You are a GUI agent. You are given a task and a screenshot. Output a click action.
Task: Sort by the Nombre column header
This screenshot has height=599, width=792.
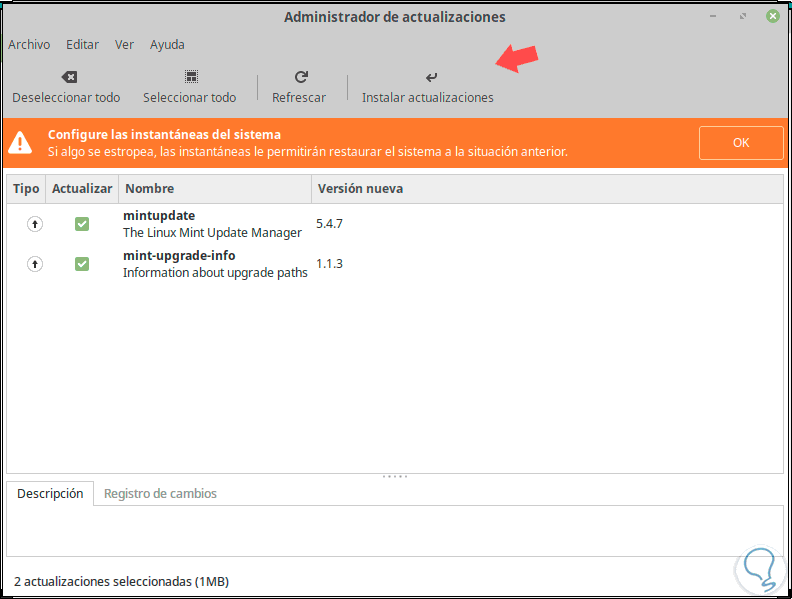[x=215, y=189]
